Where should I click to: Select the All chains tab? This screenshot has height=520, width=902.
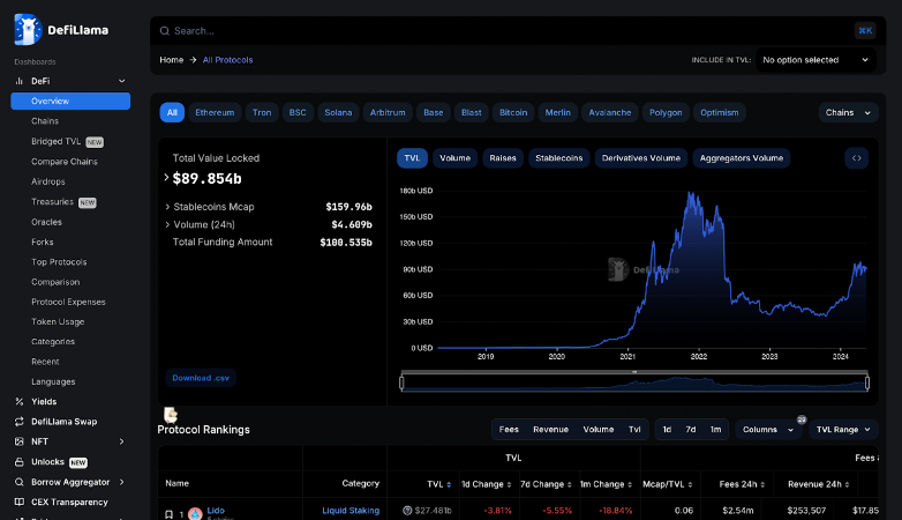172,113
